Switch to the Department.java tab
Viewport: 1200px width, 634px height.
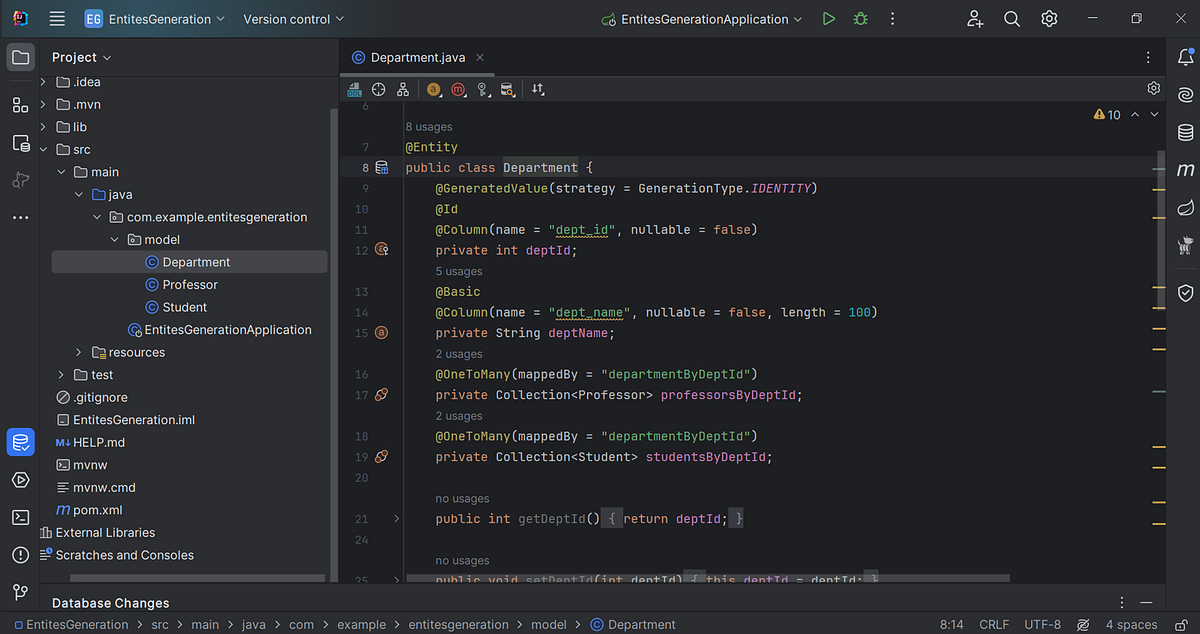[417, 57]
